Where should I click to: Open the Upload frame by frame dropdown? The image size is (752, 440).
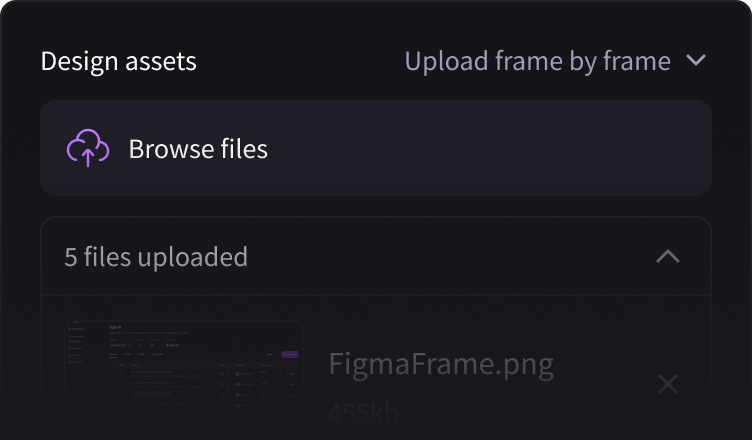tap(555, 61)
